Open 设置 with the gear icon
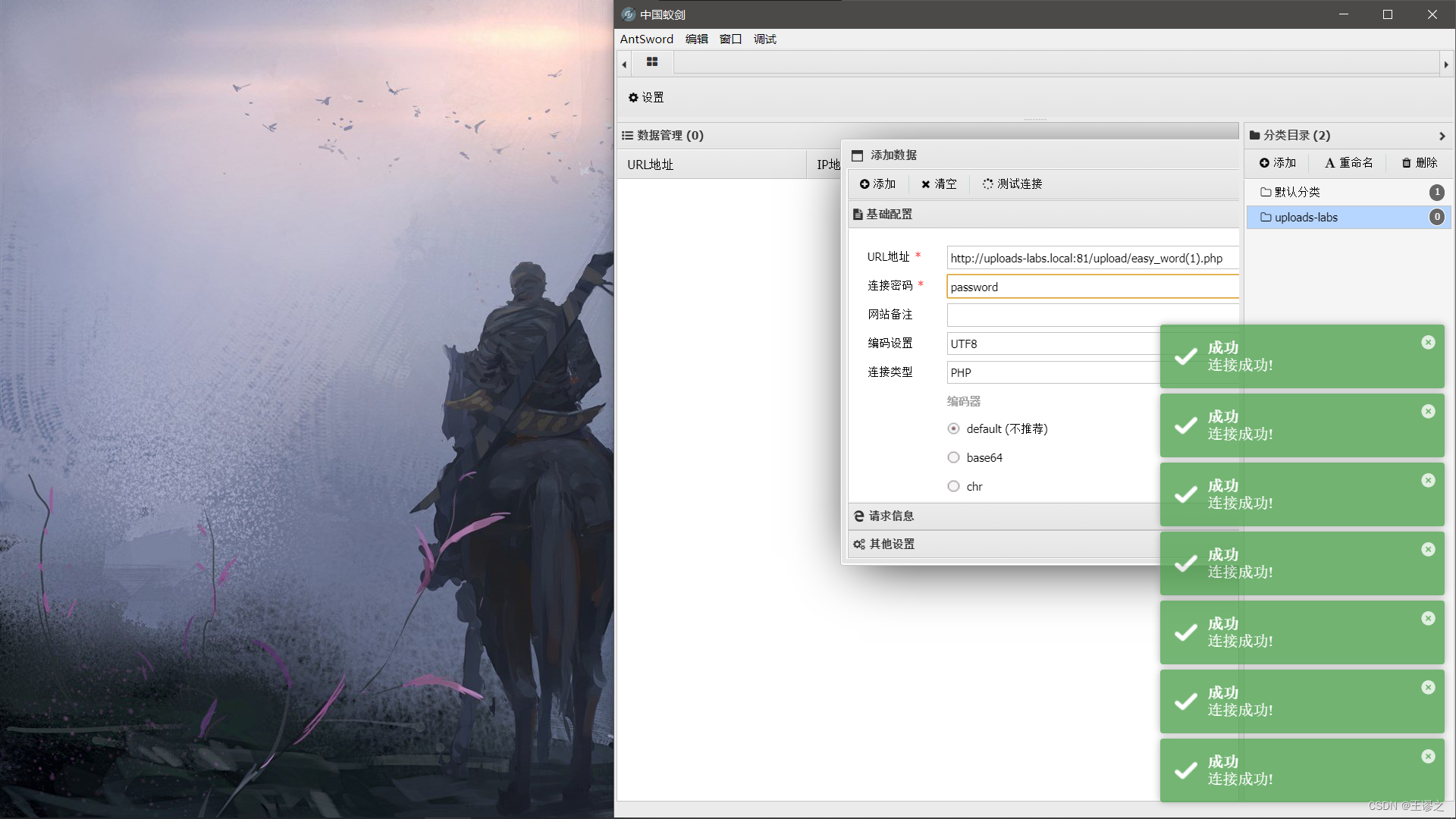Screen dimensions: 1456x819 point(646,97)
